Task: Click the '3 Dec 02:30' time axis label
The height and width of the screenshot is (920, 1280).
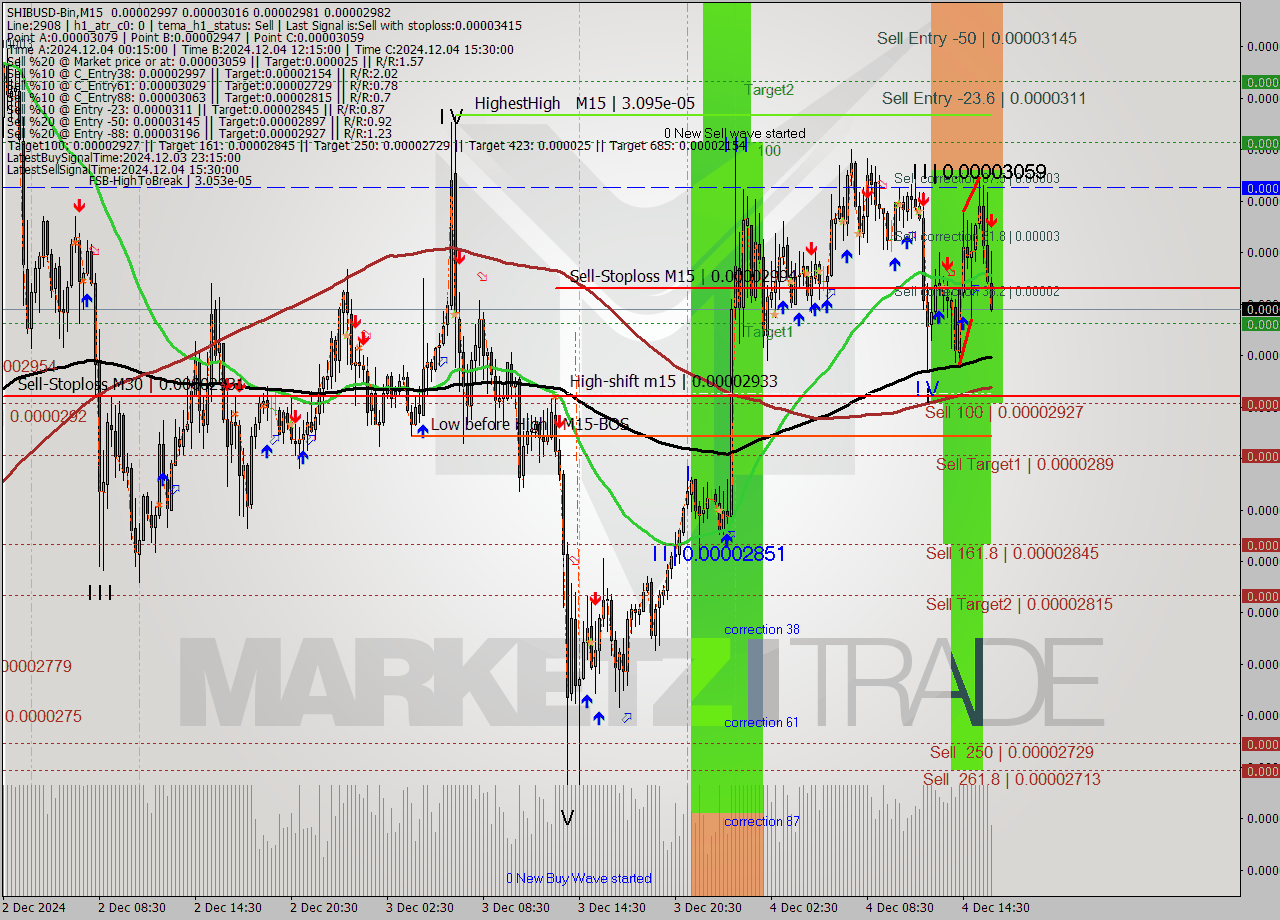Action: (419, 907)
